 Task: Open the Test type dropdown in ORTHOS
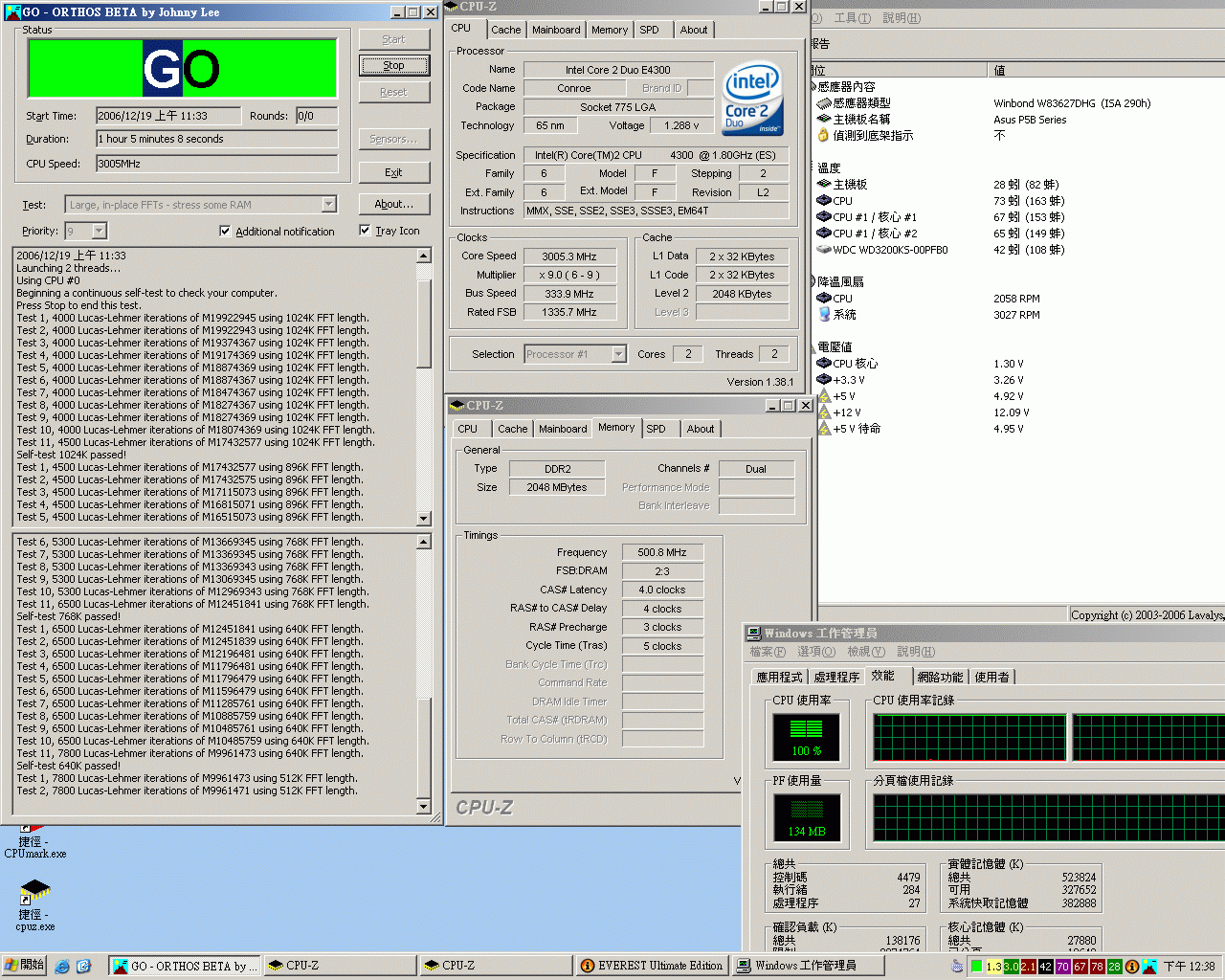(x=328, y=204)
